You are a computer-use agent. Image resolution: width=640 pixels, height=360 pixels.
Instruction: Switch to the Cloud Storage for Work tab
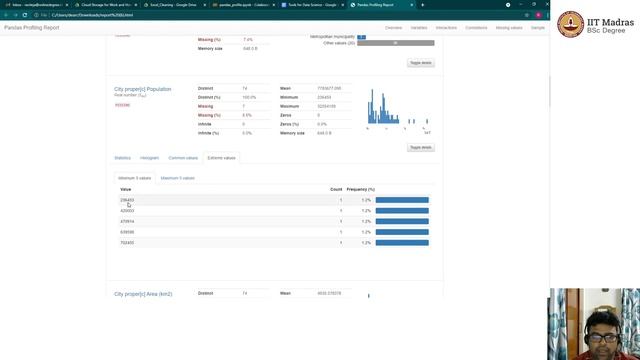tap(105, 5)
